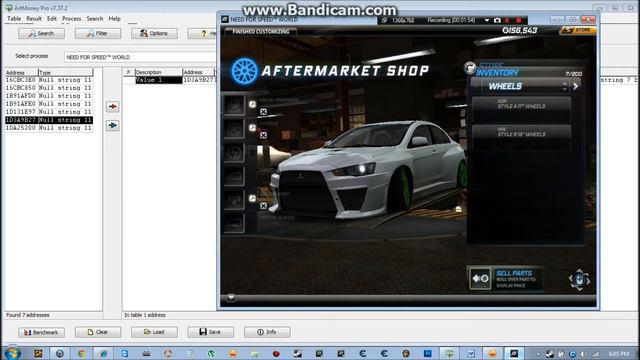Click the Bandicam 1366x768 resolution label

pyautogui.click(x=402, y=20)
